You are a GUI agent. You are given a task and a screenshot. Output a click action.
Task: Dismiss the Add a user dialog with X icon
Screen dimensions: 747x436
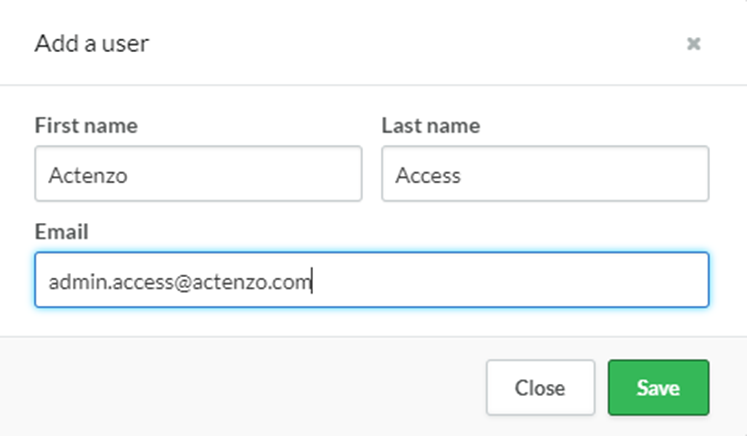point(694,44)
